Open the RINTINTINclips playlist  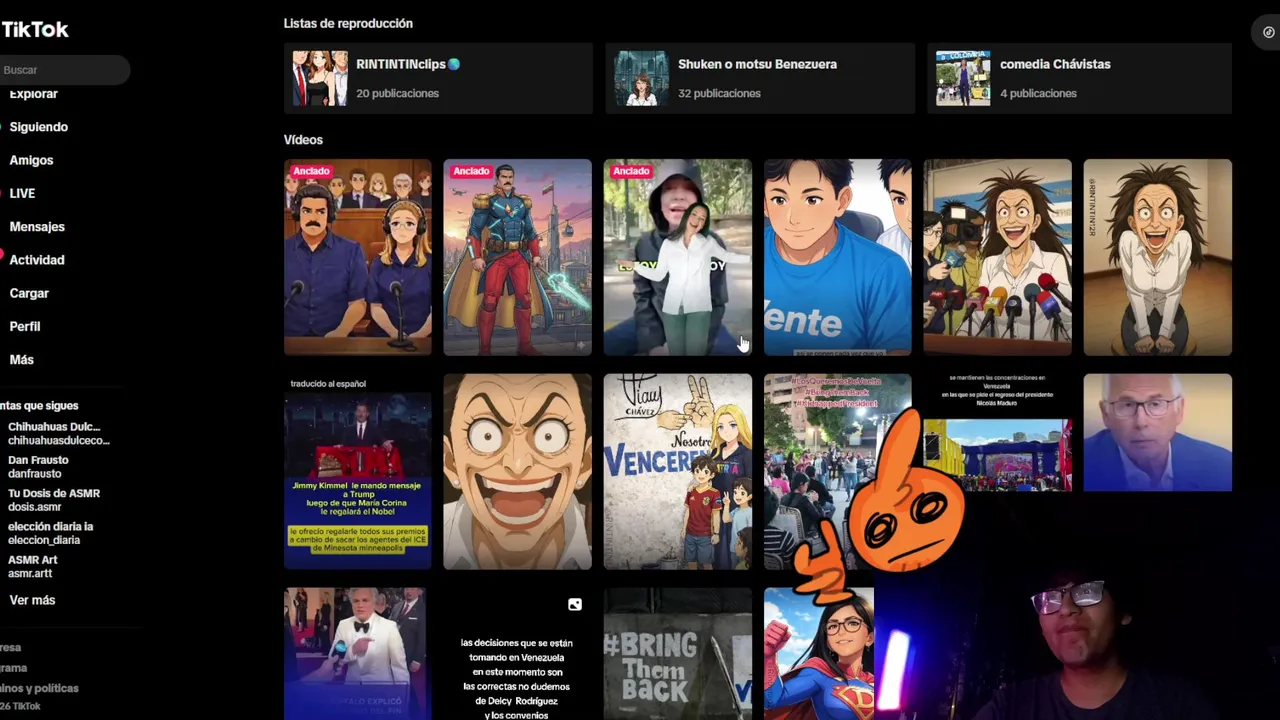[x=438, y=78]
